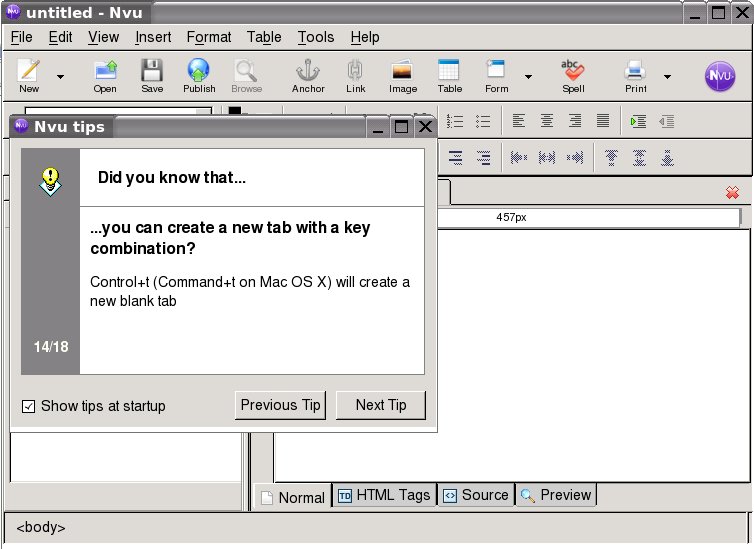
Task: Click the Did you know that heading
Action: click(x=172, y=177)
